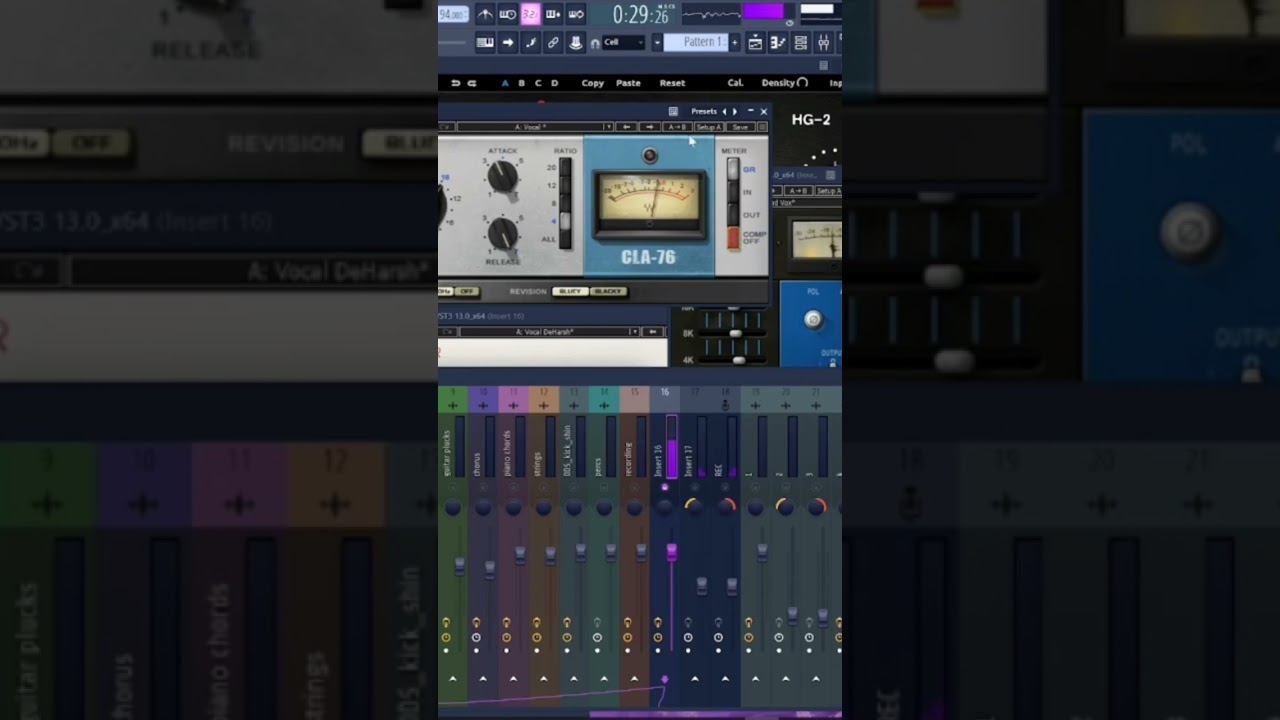Screen dimensions: 1280x720
Task: Add new pattern with plus button
Action: point(735,42)
